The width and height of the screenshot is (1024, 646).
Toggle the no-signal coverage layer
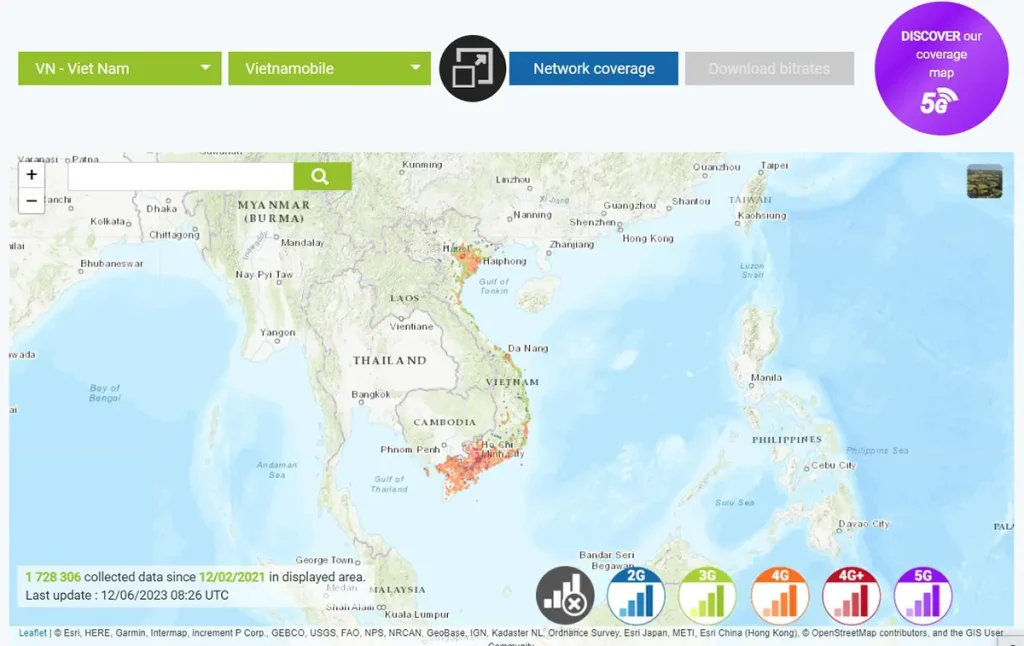[x=565, y=596]
